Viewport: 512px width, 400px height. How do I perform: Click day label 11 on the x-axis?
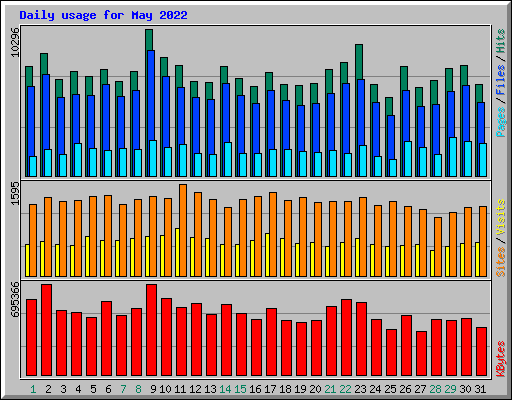click(x=180, y=389)
